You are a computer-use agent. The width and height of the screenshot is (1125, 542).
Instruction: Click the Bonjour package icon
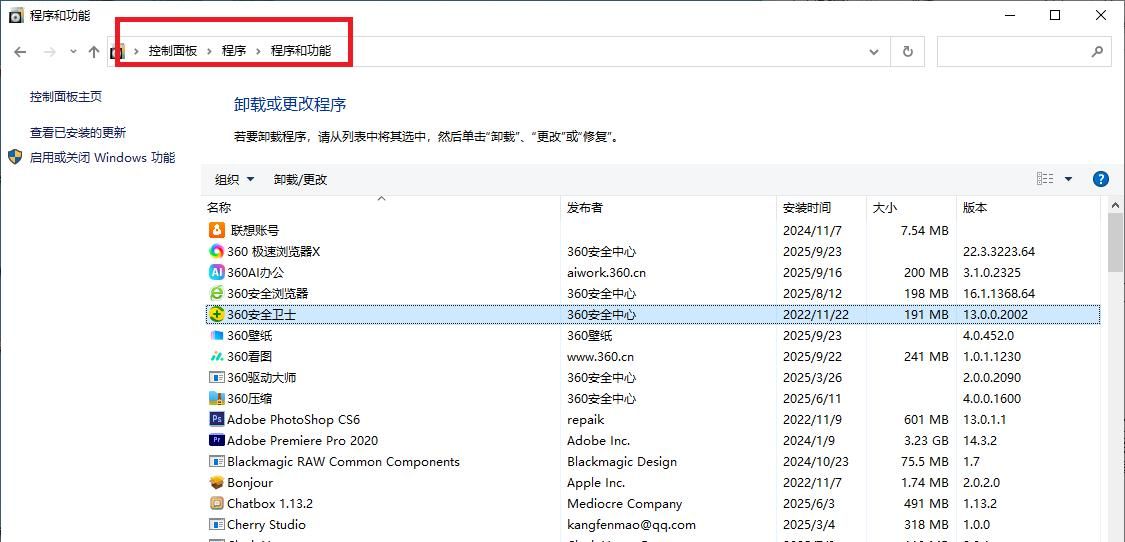tap(217, 482)
